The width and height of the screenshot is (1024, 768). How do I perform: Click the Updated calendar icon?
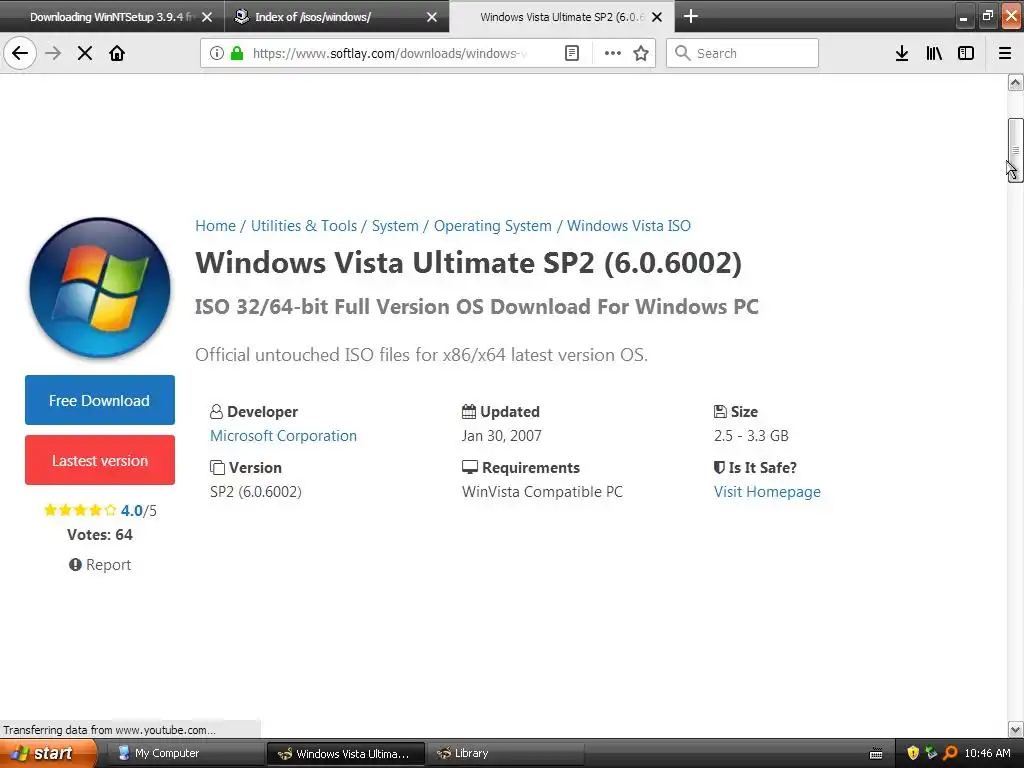[x=469, y=411]
